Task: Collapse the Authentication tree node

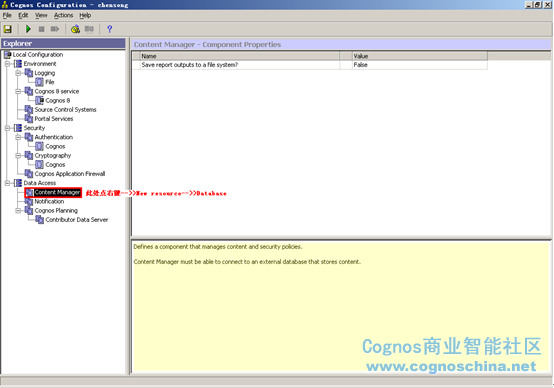Action: [x=18, y=137]
